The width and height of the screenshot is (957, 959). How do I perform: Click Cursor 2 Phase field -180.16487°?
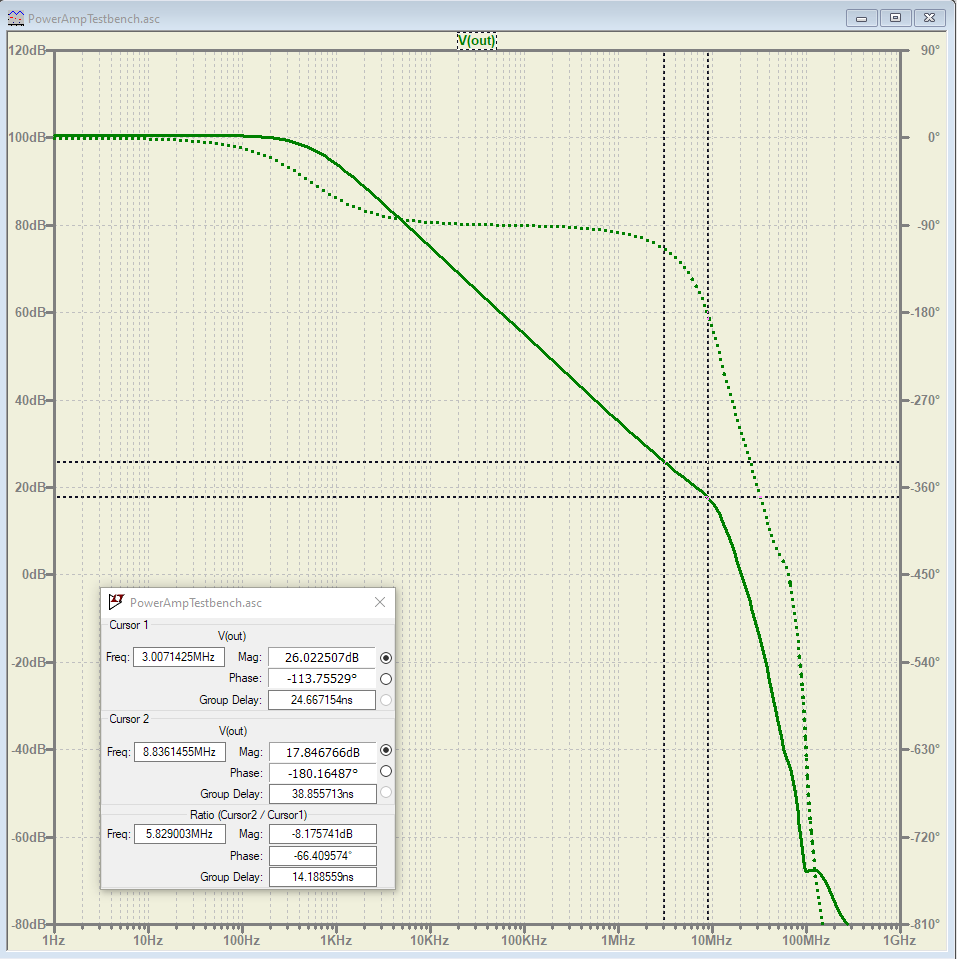pos(322,773)
